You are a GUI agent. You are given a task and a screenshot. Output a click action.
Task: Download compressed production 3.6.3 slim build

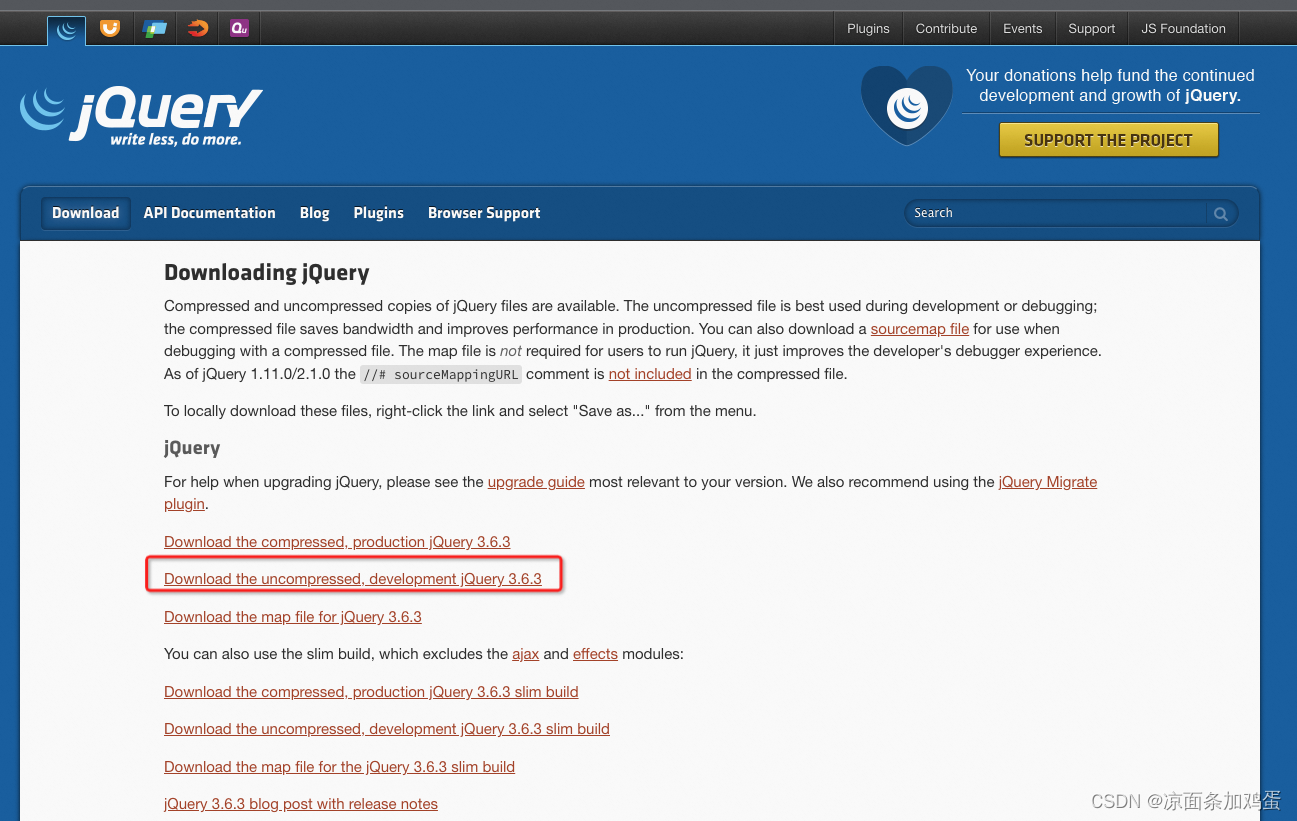pyautogui.click(x=371, y=692)
